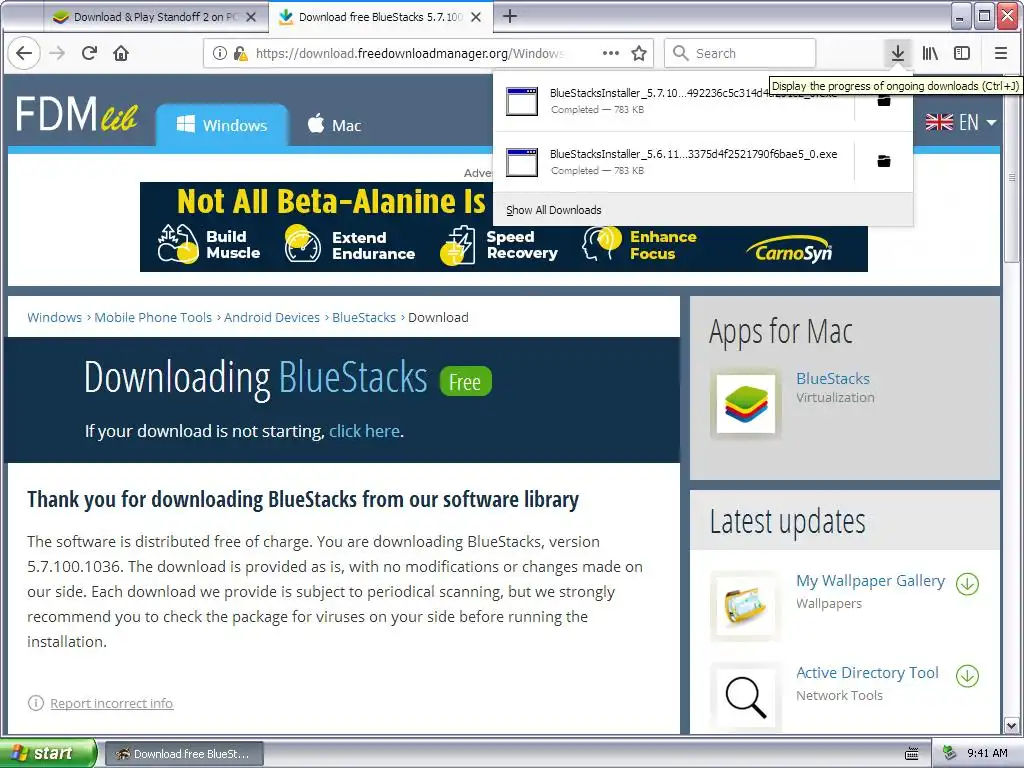Screen dimensions: 1024x768
Task: Click the FDM lib logo
Action: click(x=76, y=114)
